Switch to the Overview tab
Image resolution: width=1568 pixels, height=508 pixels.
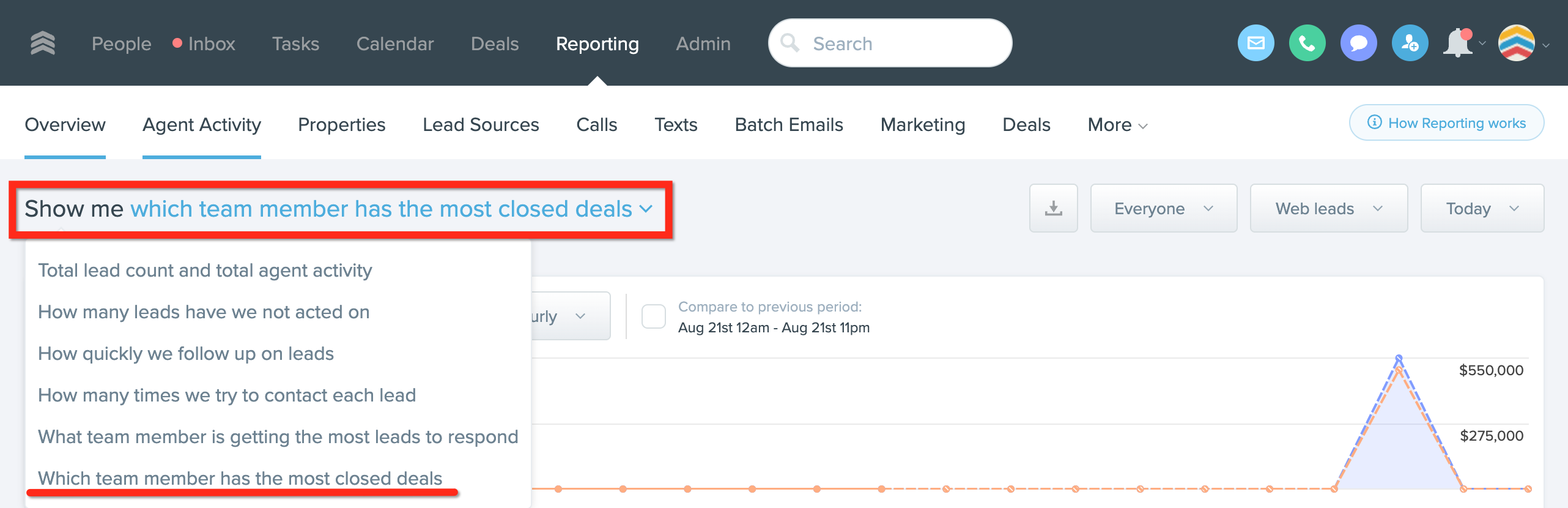click(65, 125)
